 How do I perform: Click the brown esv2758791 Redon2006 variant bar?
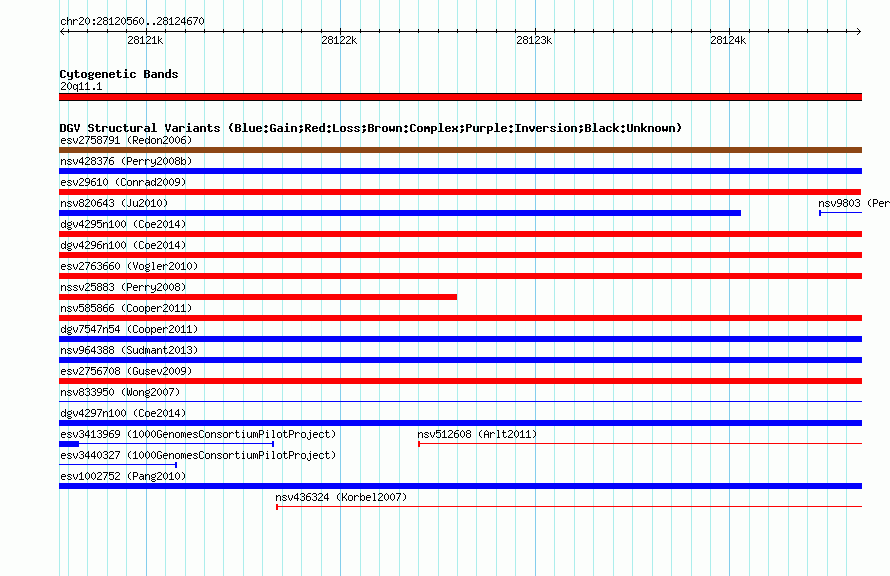[460, 150]
